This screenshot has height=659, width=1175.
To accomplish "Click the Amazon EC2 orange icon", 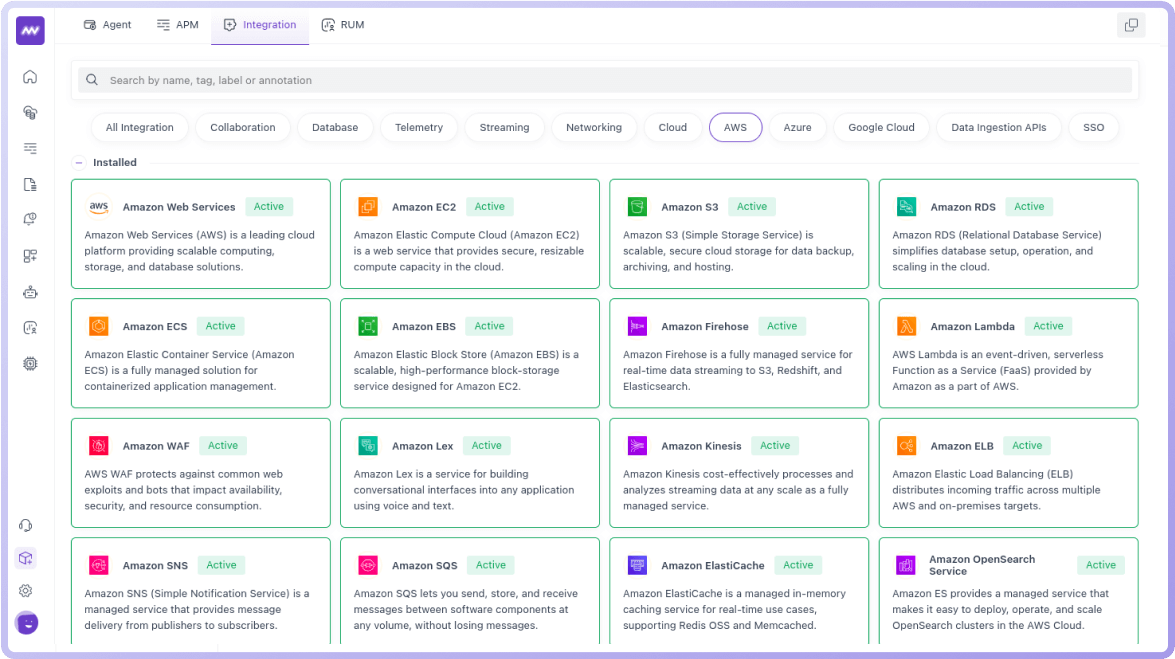I will [368, 206].
